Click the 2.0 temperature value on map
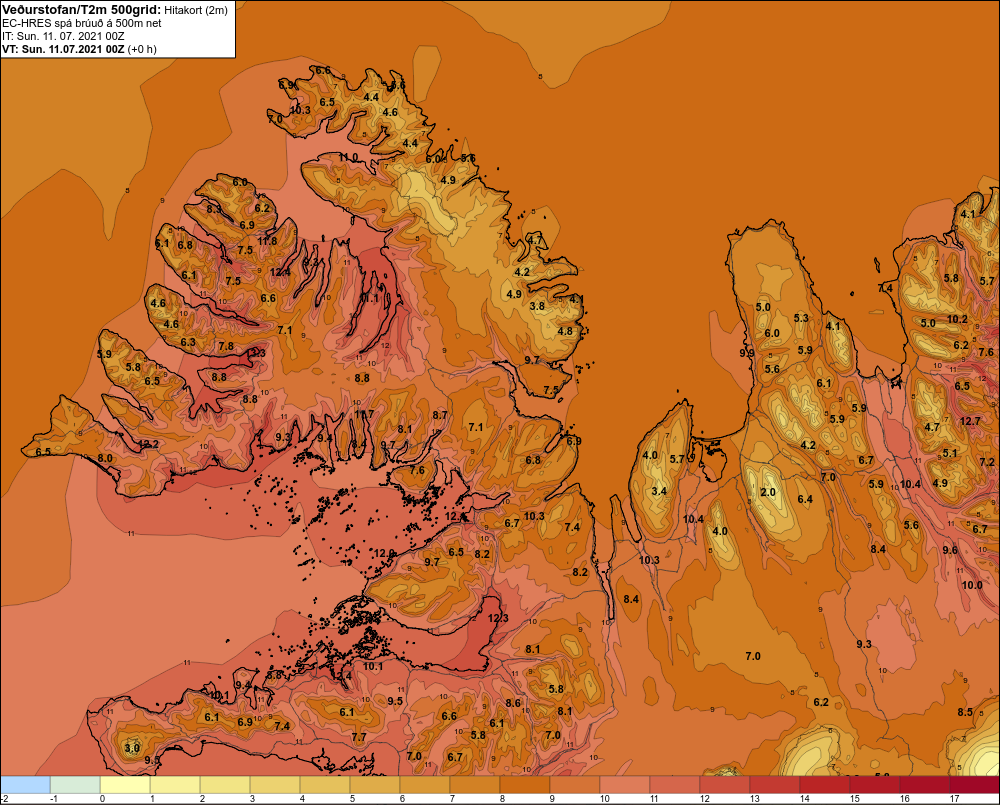The width and height of the screenshot is (1000, 805). click(x=768, y=492)
